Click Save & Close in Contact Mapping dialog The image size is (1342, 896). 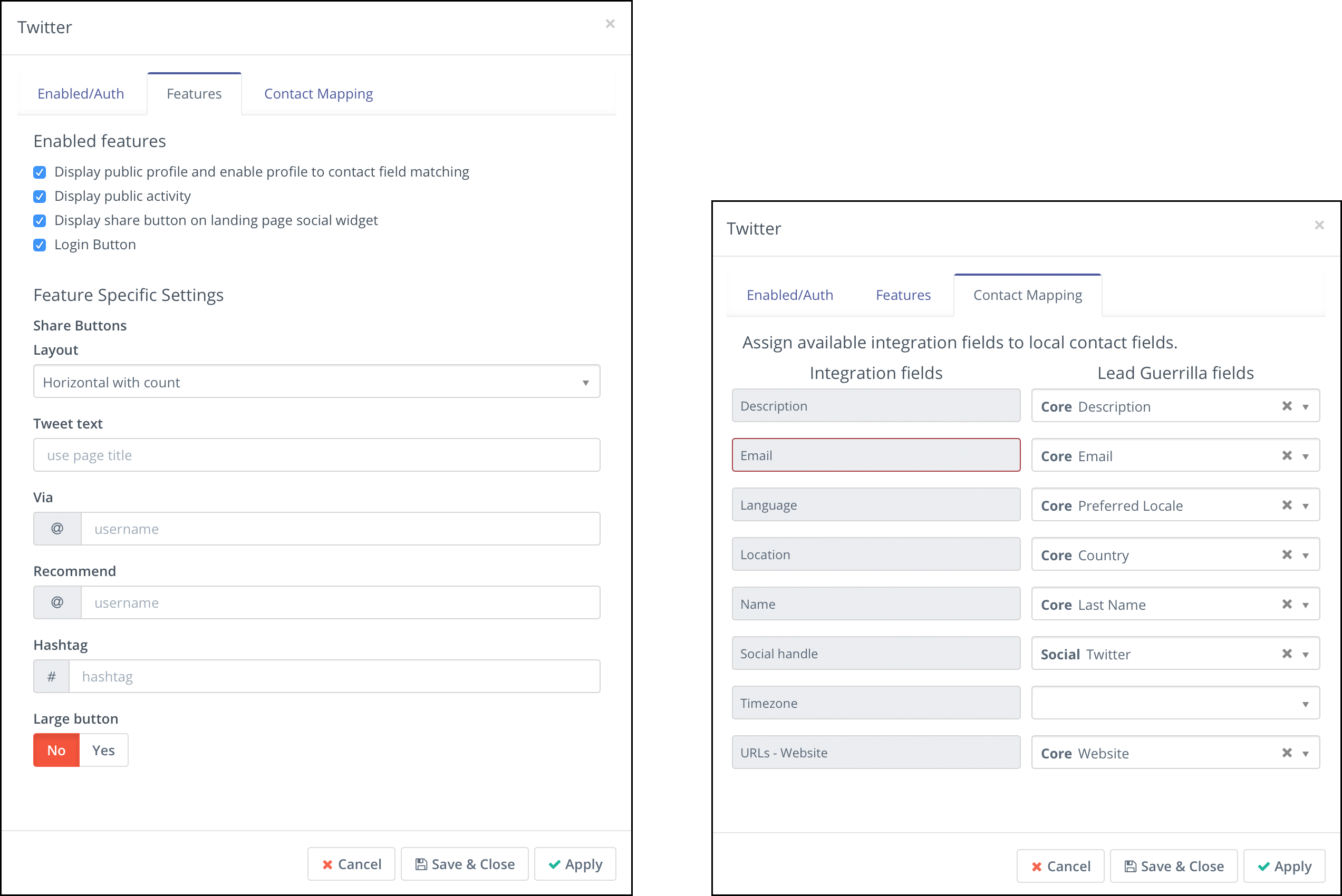pos(1174,866)
